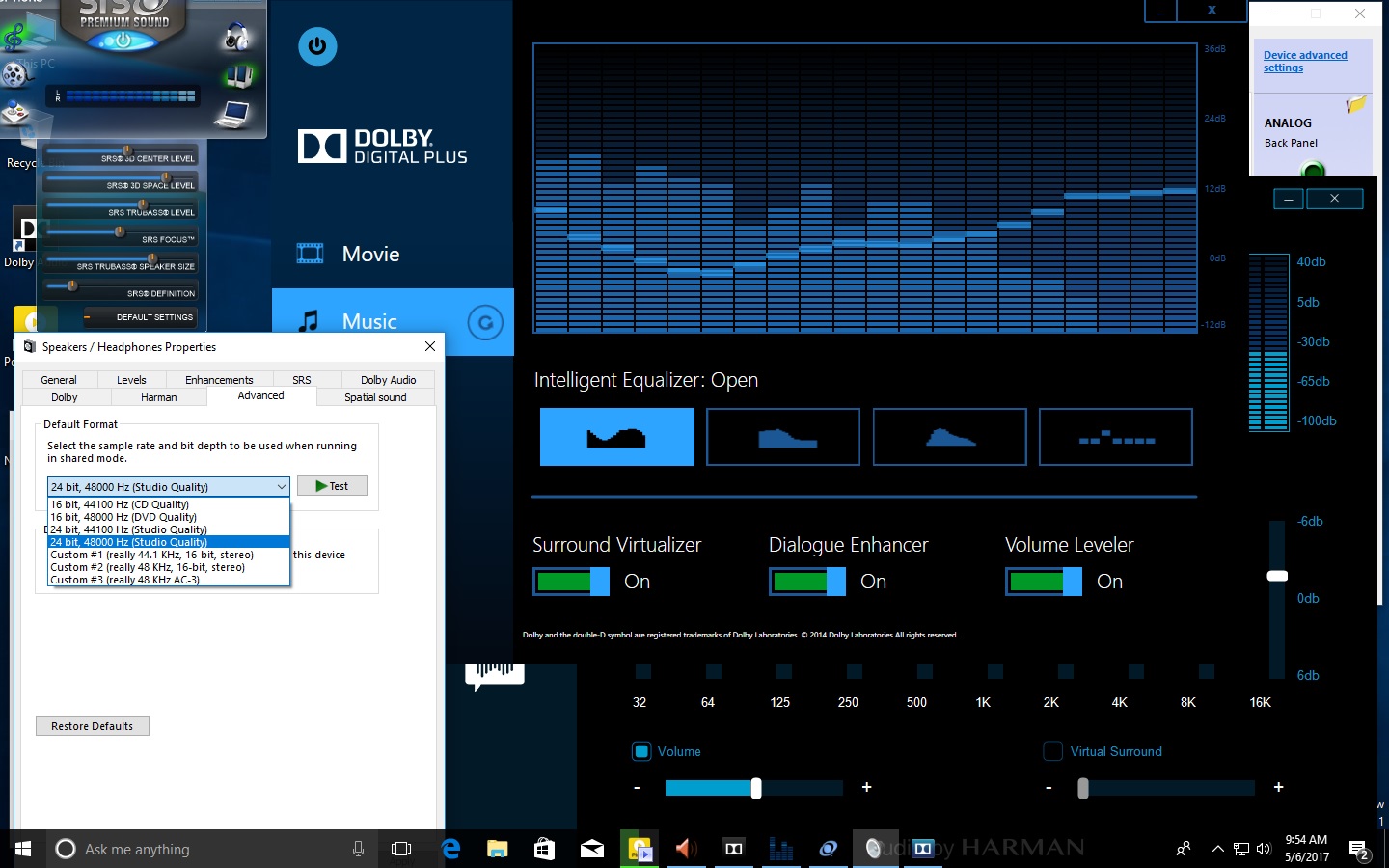Choose highlighted 24 bit, 48000 Hz list option
Image resolution: width=1389 pixels, height=868 pixels.
click(168, 542)
